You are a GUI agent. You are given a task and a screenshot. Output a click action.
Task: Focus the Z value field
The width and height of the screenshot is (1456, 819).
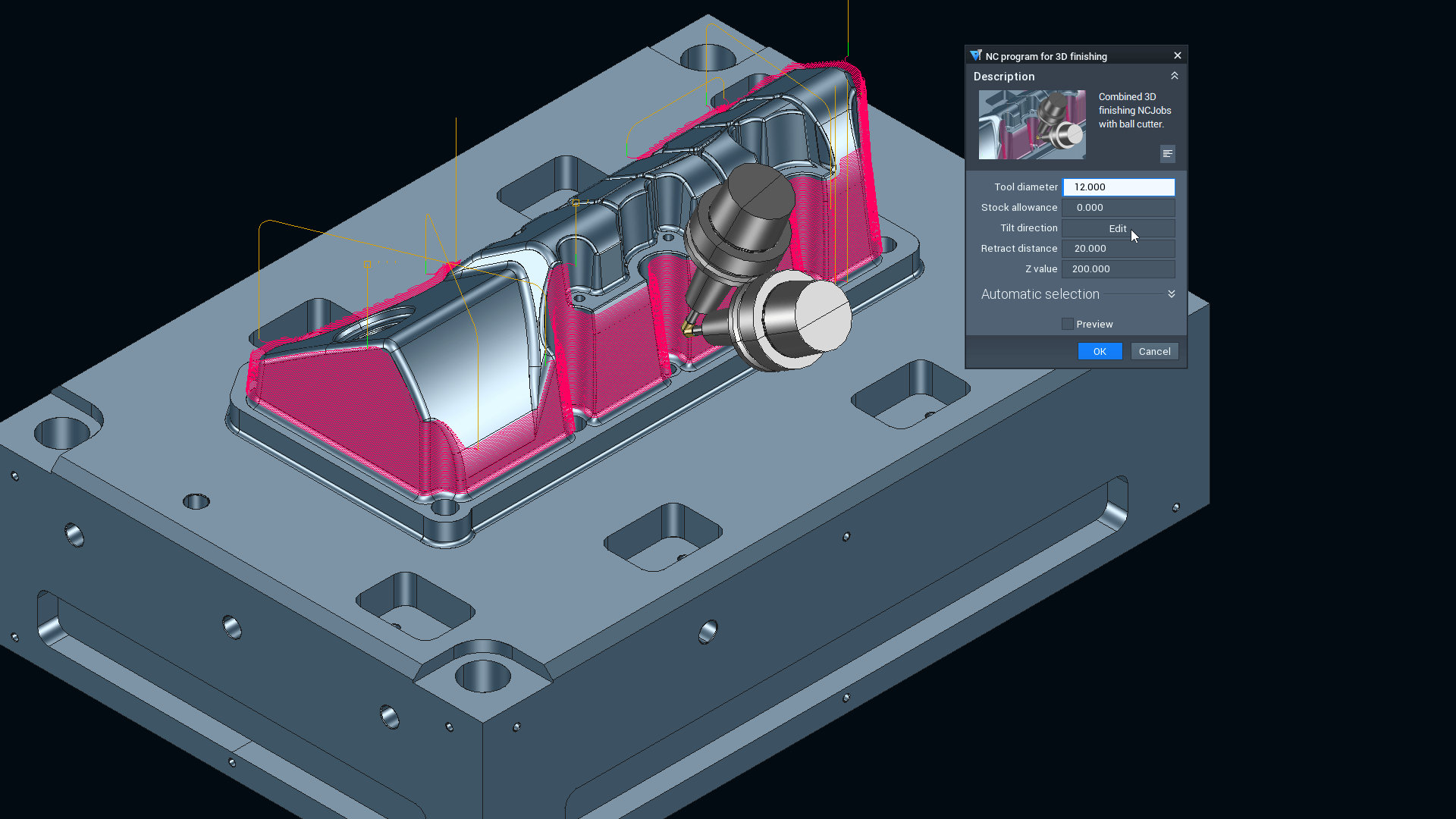pos(1118,269)
